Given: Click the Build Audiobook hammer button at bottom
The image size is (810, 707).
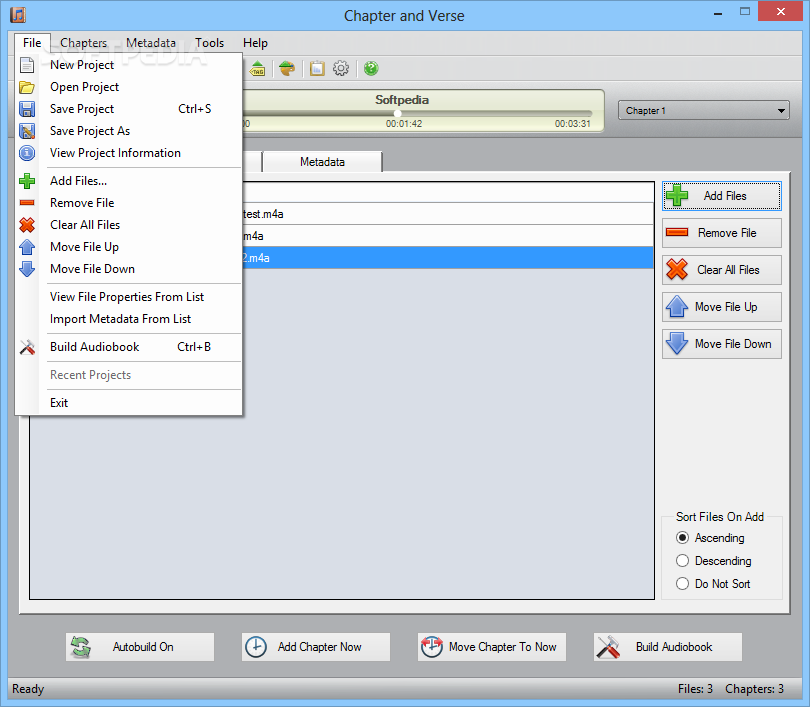Looking at the screenshot, I should click(668, 647).
